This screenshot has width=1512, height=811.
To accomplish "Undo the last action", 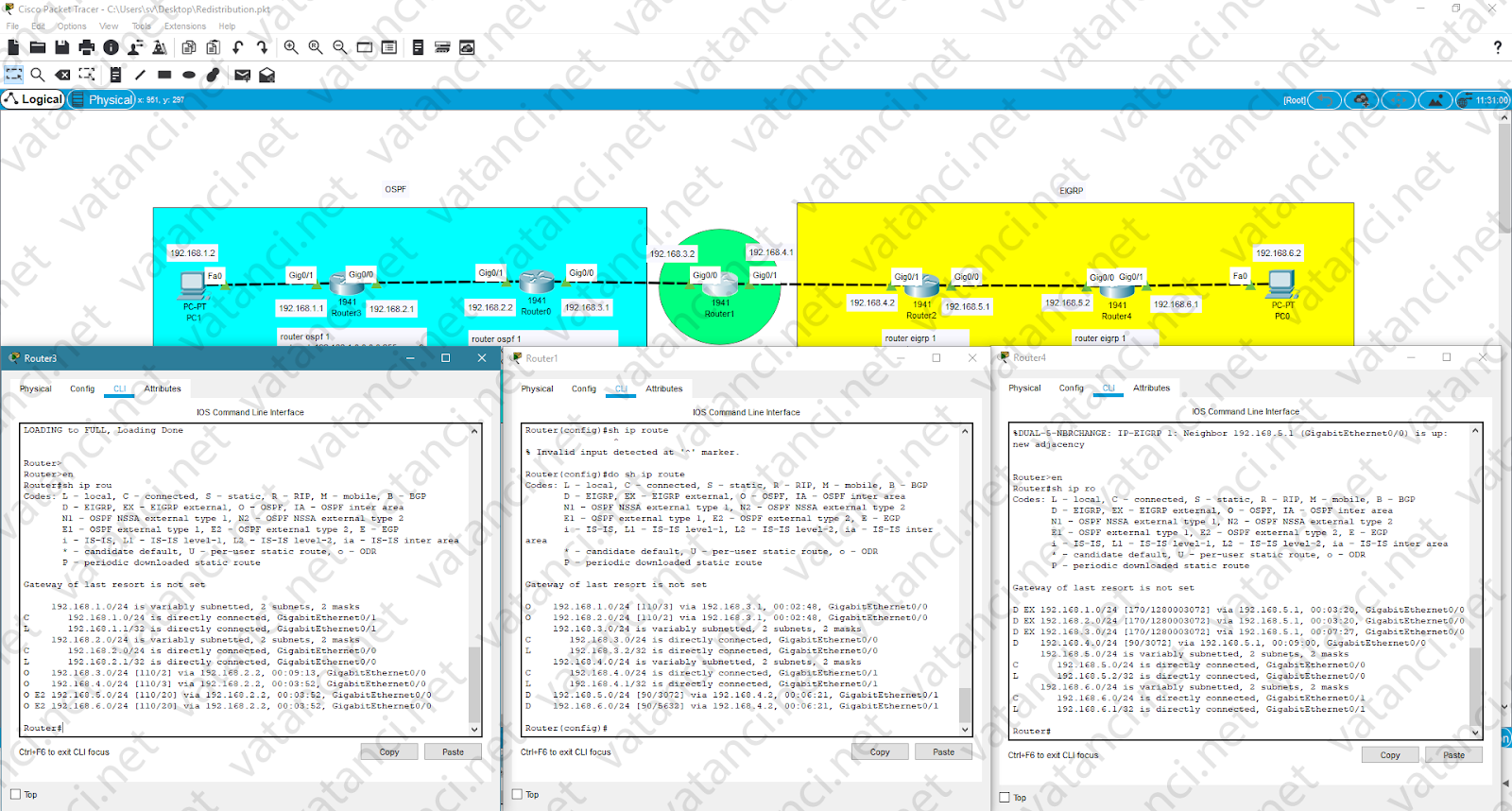I will tap(238, 47).
